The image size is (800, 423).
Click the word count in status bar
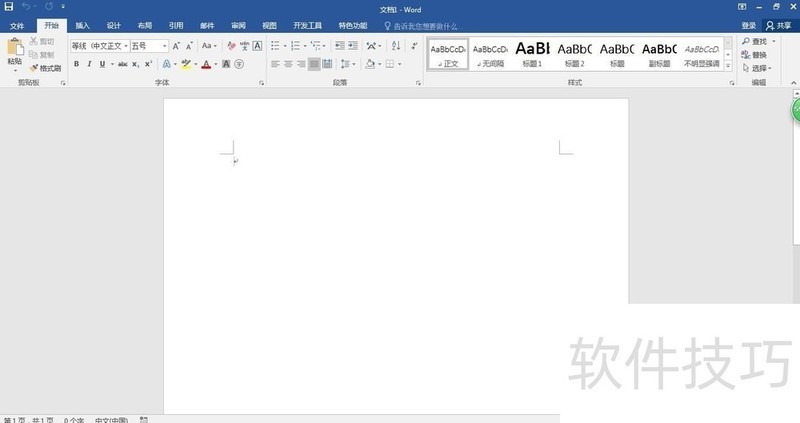point(74,420)
